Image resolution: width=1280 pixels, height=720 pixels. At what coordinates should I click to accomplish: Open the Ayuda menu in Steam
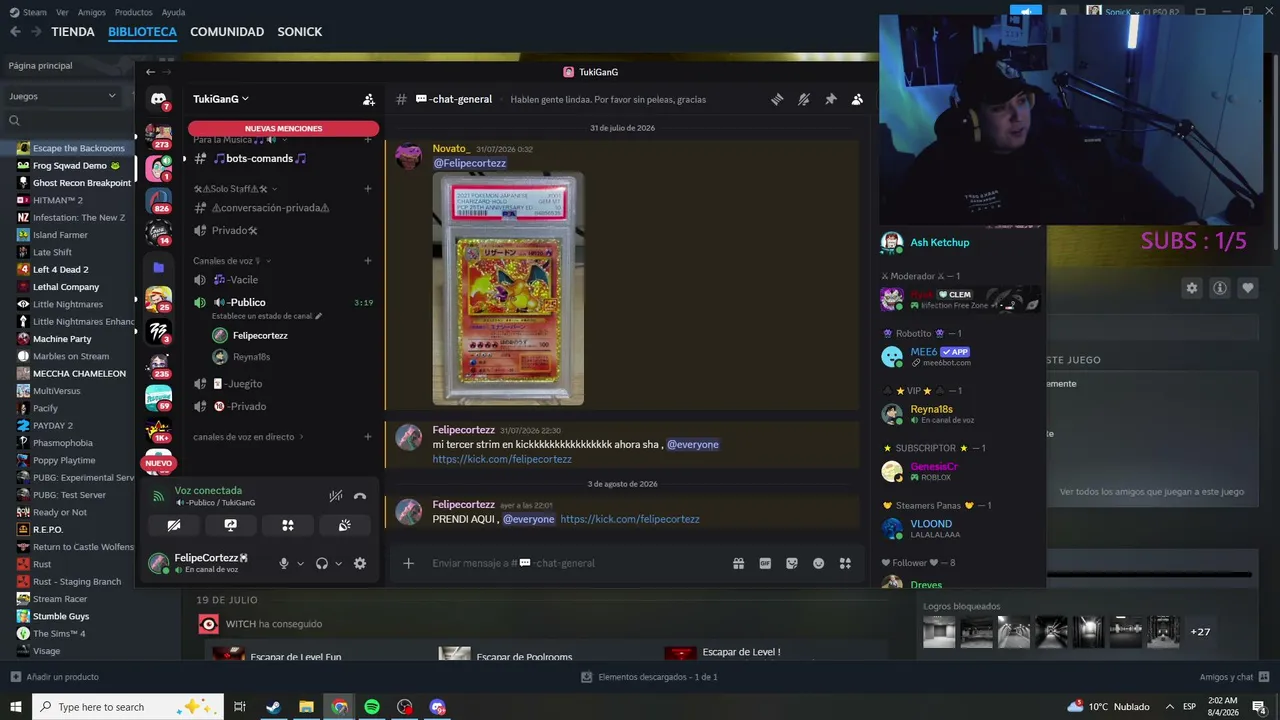coord(173,12)
